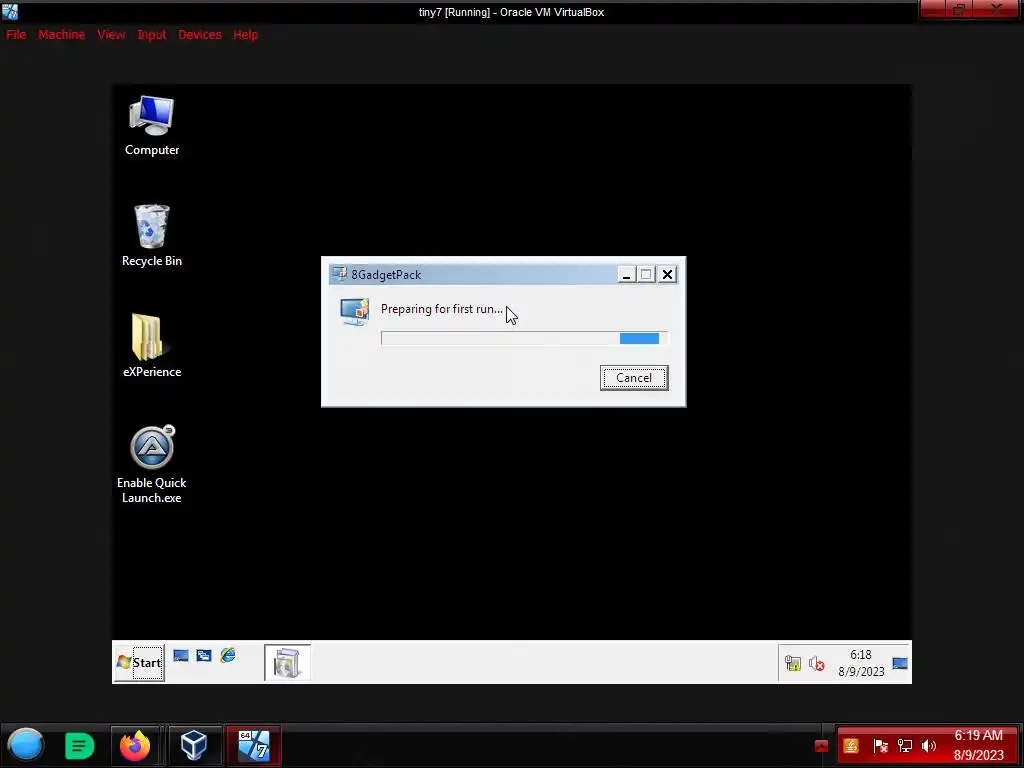This screenshot has height=768, width=1024.
Task: Close the 8GadgetPack dialog
Action: click(667, 275)
